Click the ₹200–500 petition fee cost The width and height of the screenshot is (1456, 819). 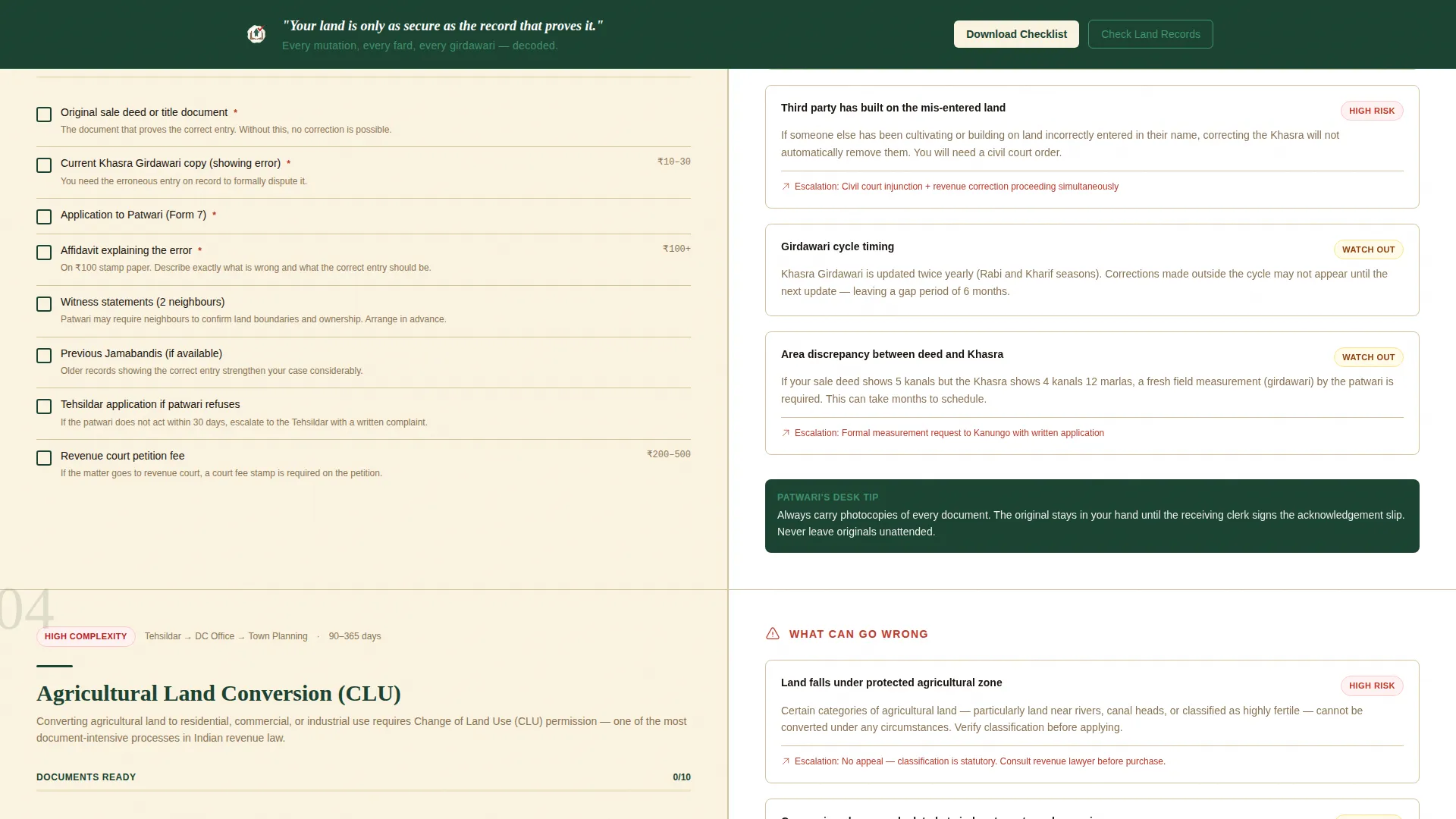(668, 454)
